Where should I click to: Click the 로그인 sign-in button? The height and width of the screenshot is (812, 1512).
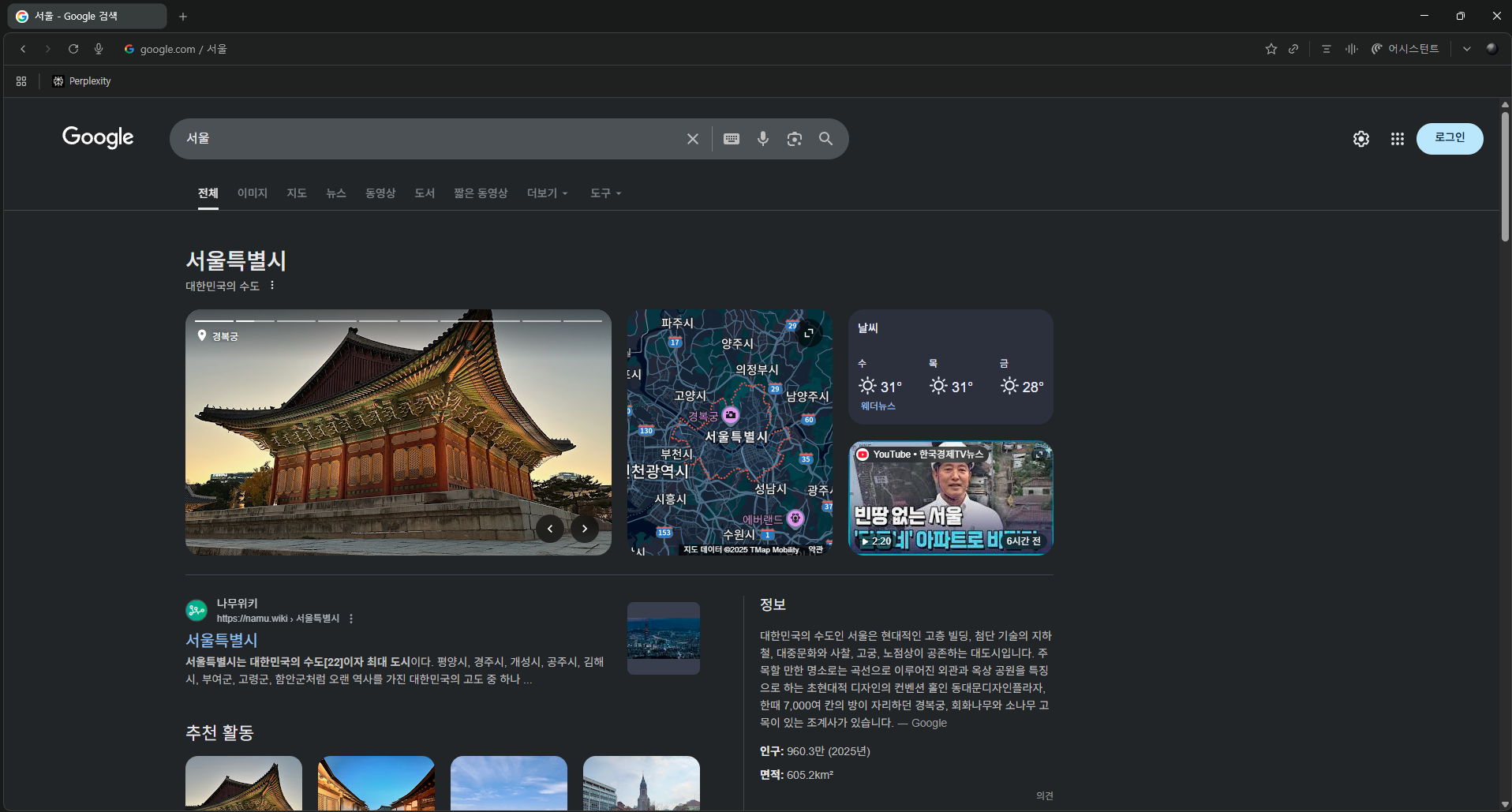tap(1450, 138)
